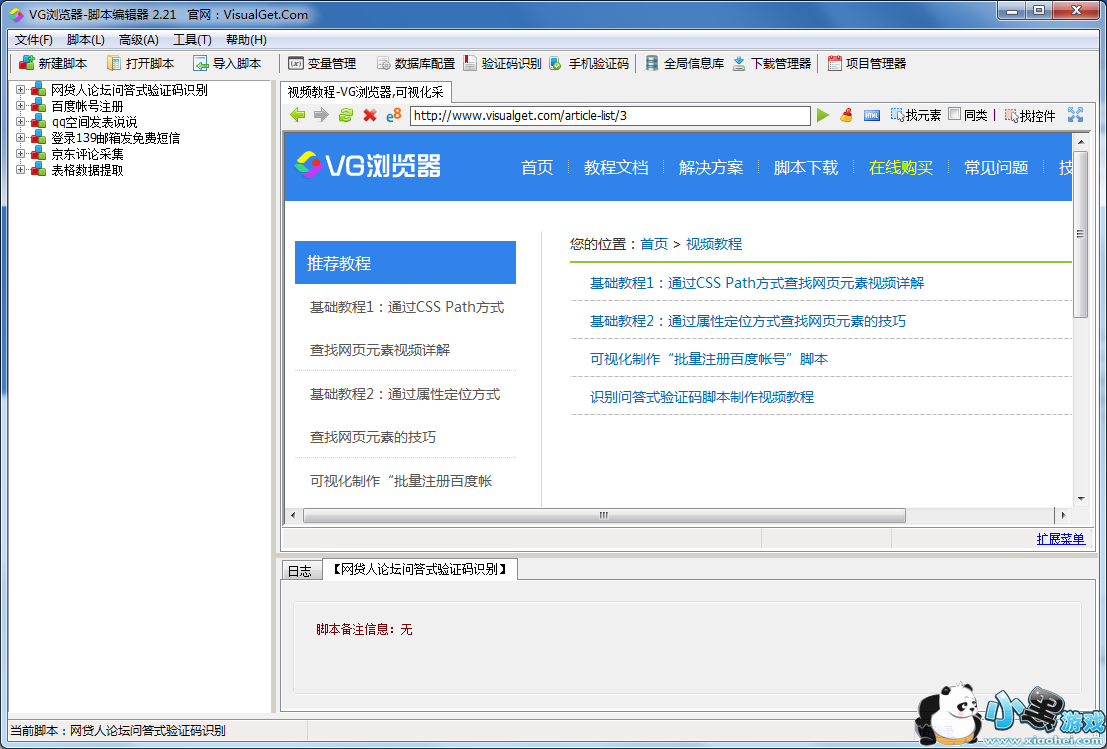Open 变量管理 from the toolbar
The height and width of the screenshot is (749, 1107).
(322, 64)
